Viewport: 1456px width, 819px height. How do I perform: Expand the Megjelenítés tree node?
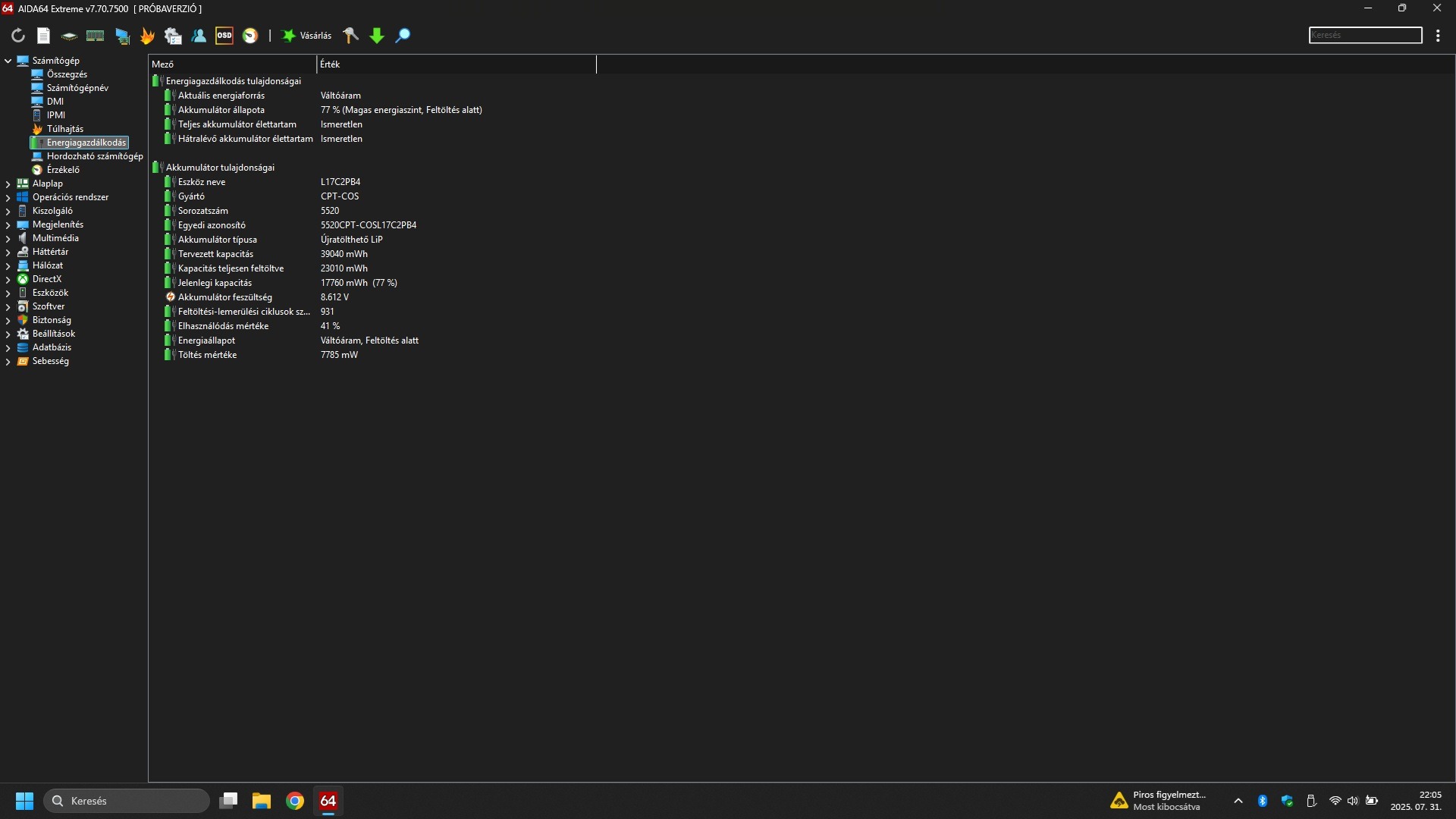[8, 224]
